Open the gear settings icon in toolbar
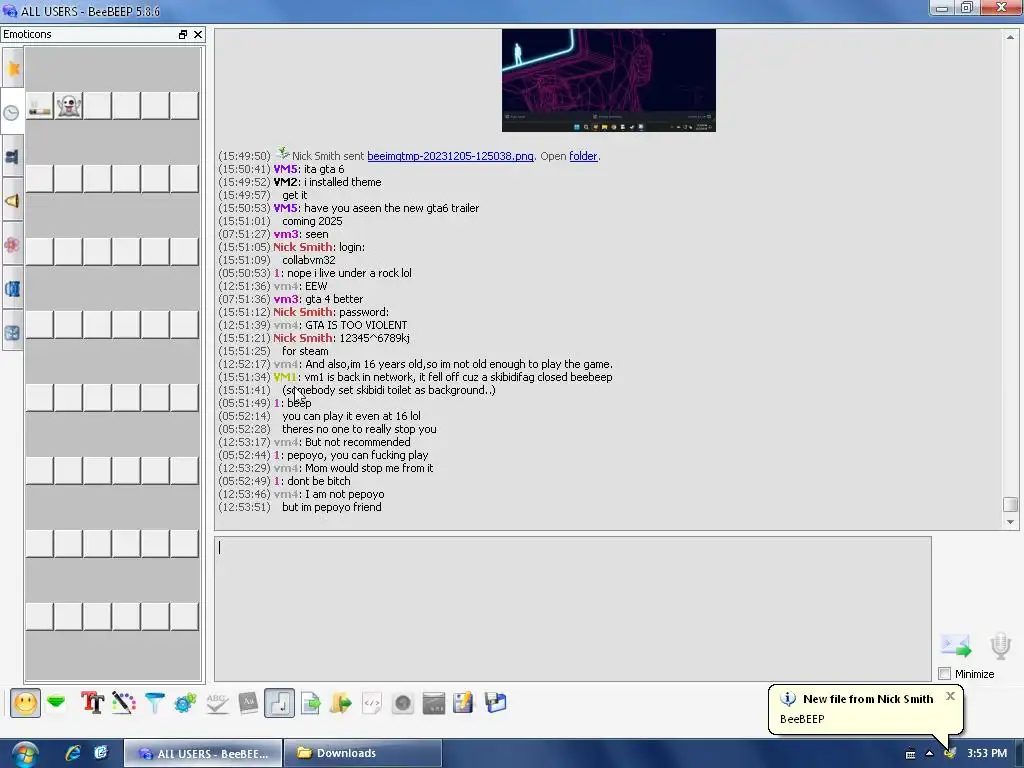The image size is (1024, 768). (185, 703)
